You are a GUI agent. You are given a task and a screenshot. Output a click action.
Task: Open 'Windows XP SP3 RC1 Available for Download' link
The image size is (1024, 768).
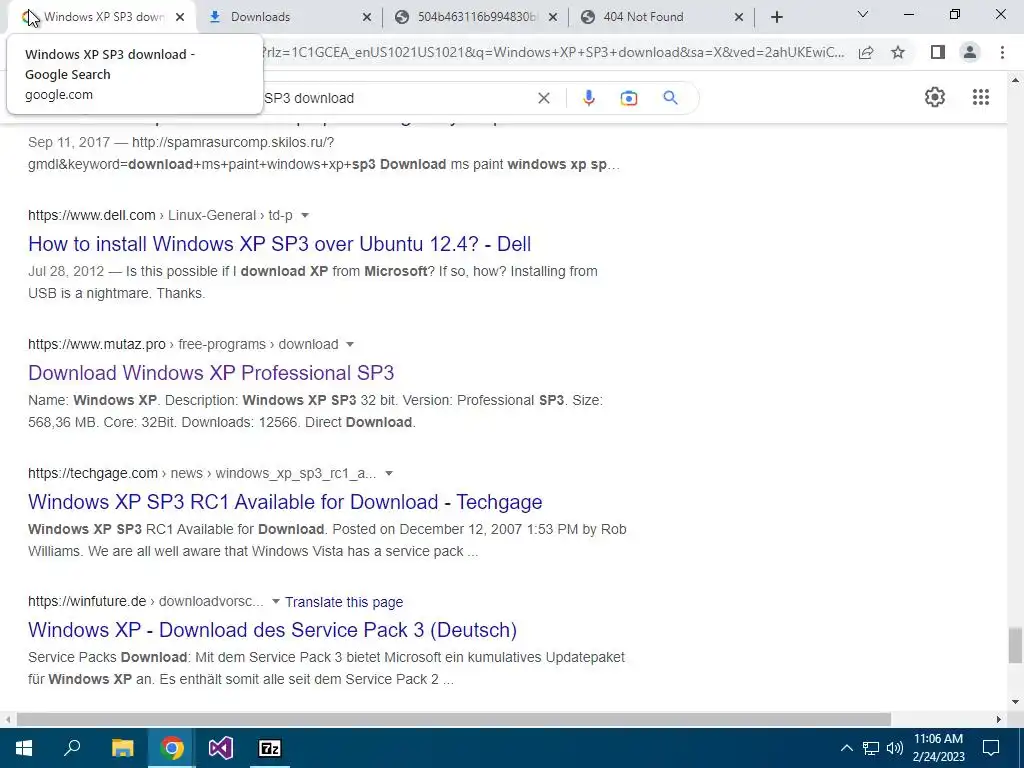pyautogui.click(x=285, y=502)
